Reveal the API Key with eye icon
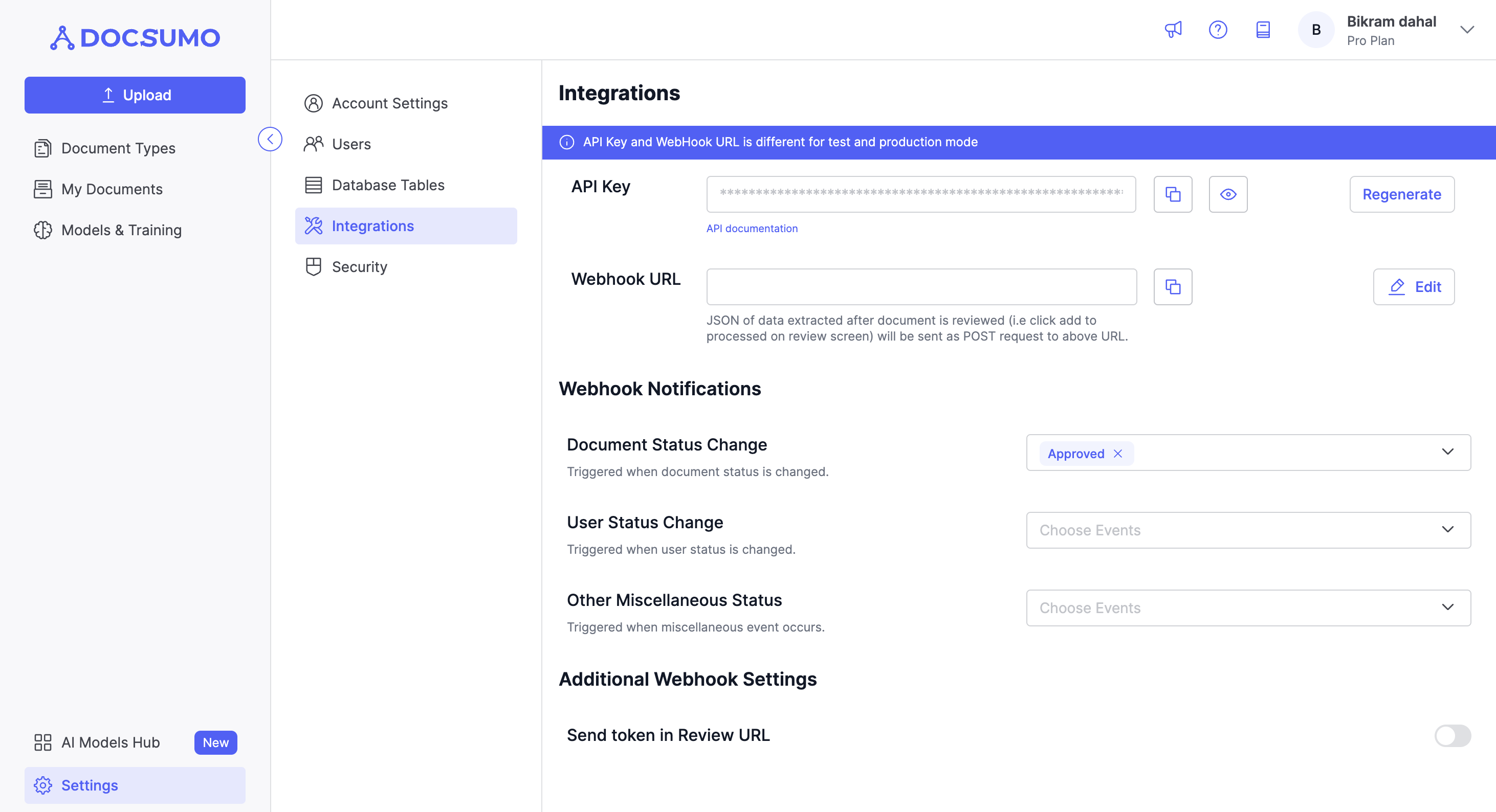1496x812 pixels. coord(1228,194)
